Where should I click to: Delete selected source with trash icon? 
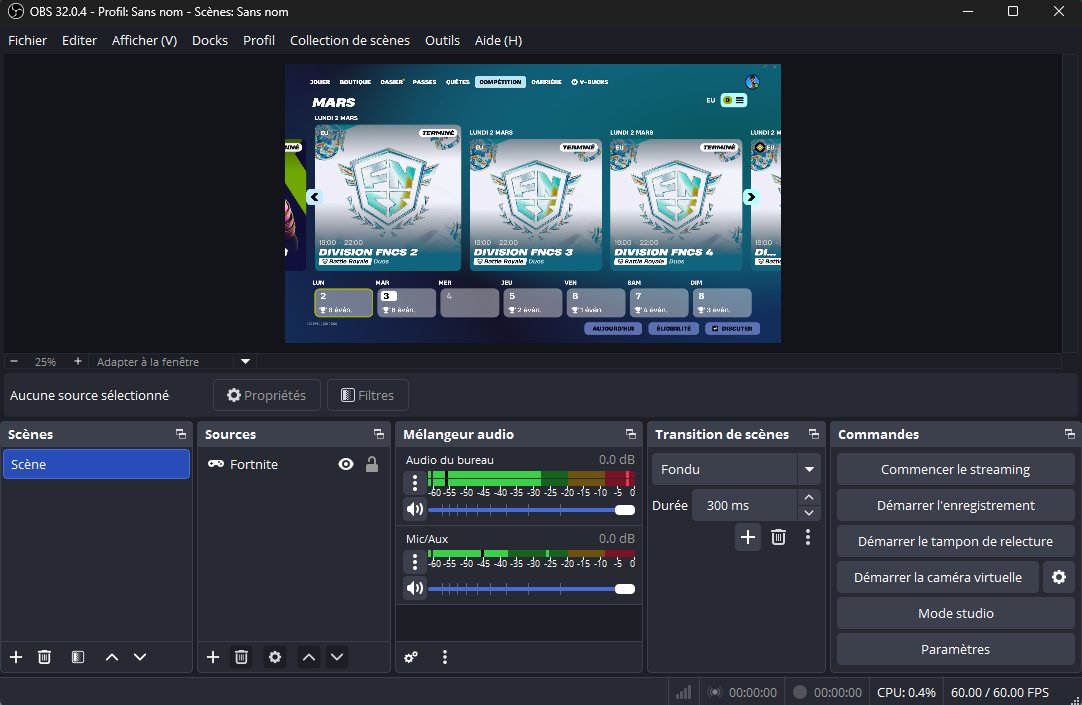tap(242, 657)
